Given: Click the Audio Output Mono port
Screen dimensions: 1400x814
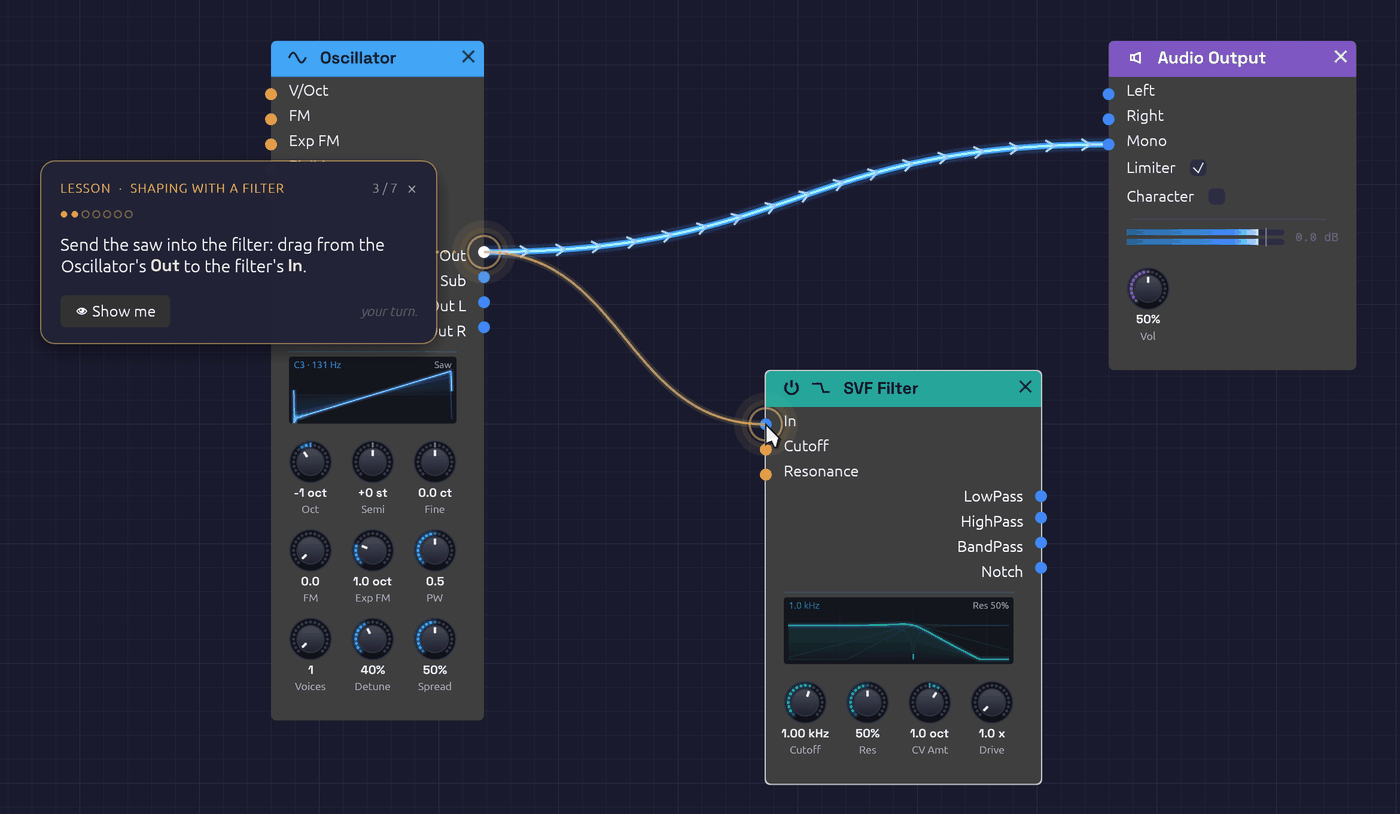Looking at the screenshot, I should [x=1109, y=144].
